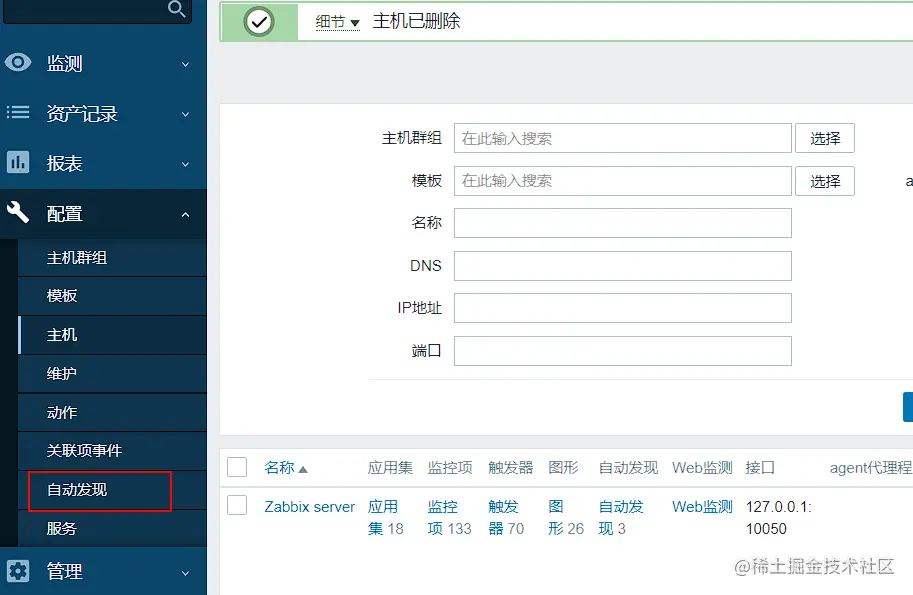Go to 模板 submenu item
This screenshot has width=913, height=595.
tap(112, 296)
